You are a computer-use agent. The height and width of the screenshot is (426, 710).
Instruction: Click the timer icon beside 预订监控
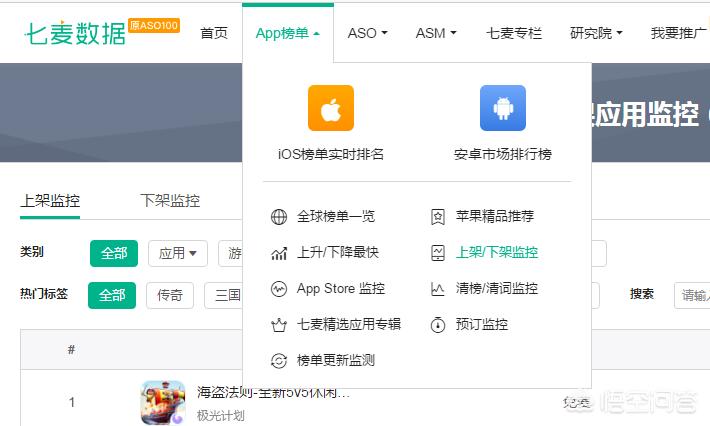tap(438, 325)
